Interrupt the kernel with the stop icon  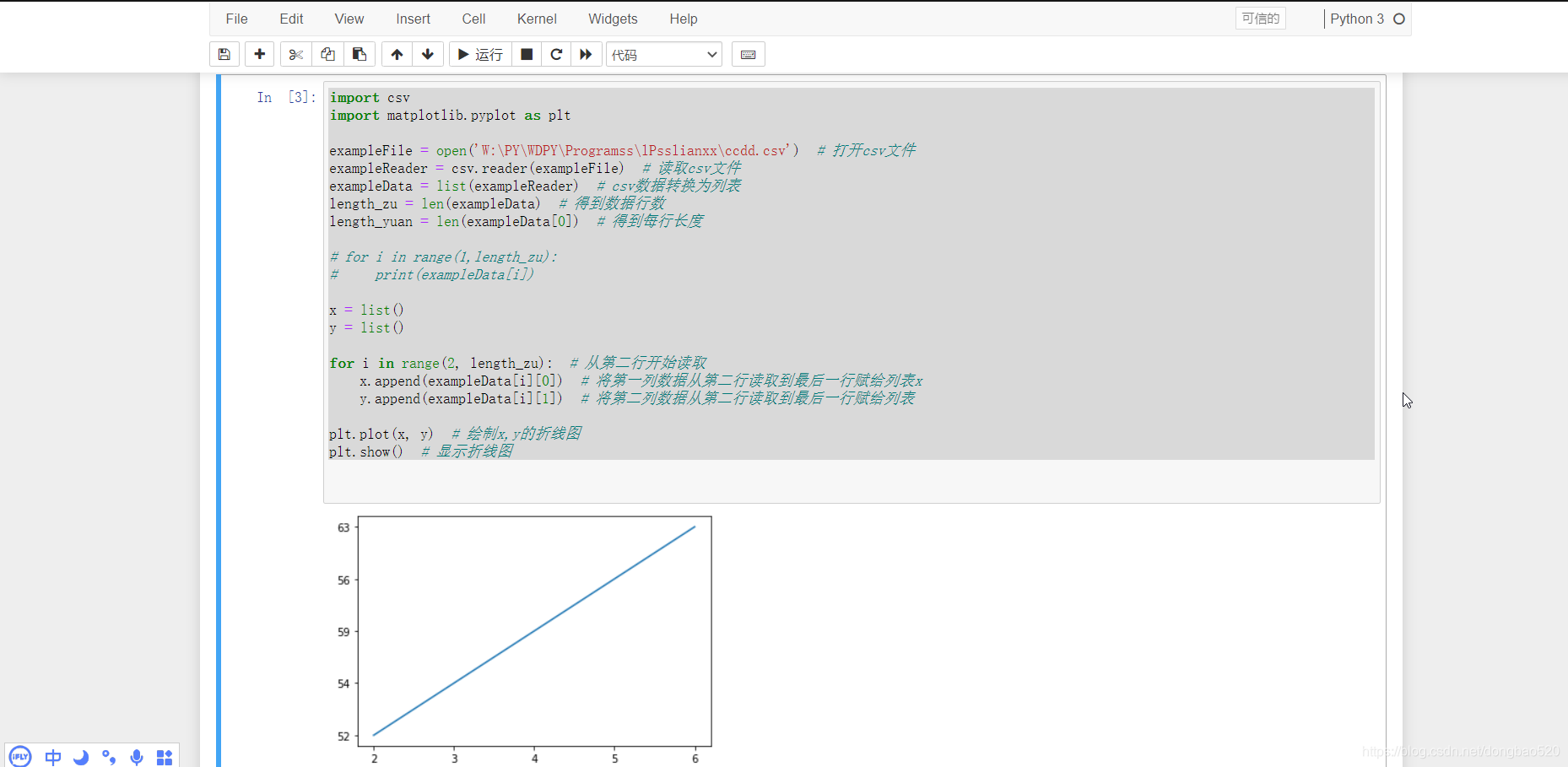click(526, 54)
